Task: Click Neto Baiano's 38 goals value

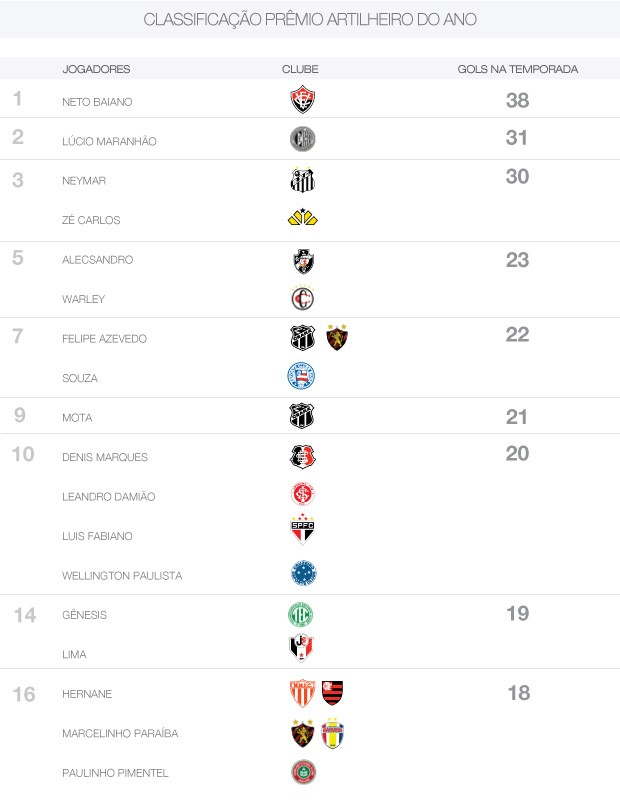Action: [x=517, y=100]
